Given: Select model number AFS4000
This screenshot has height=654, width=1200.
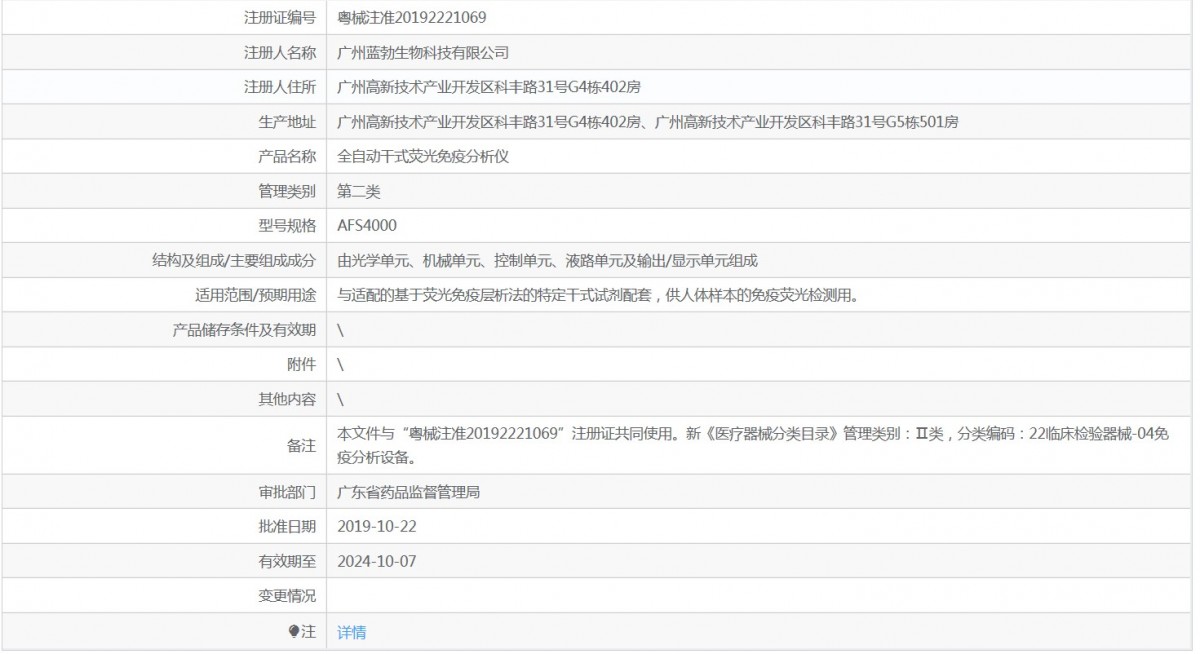Looking at the screenshot, I should (367, 226).
